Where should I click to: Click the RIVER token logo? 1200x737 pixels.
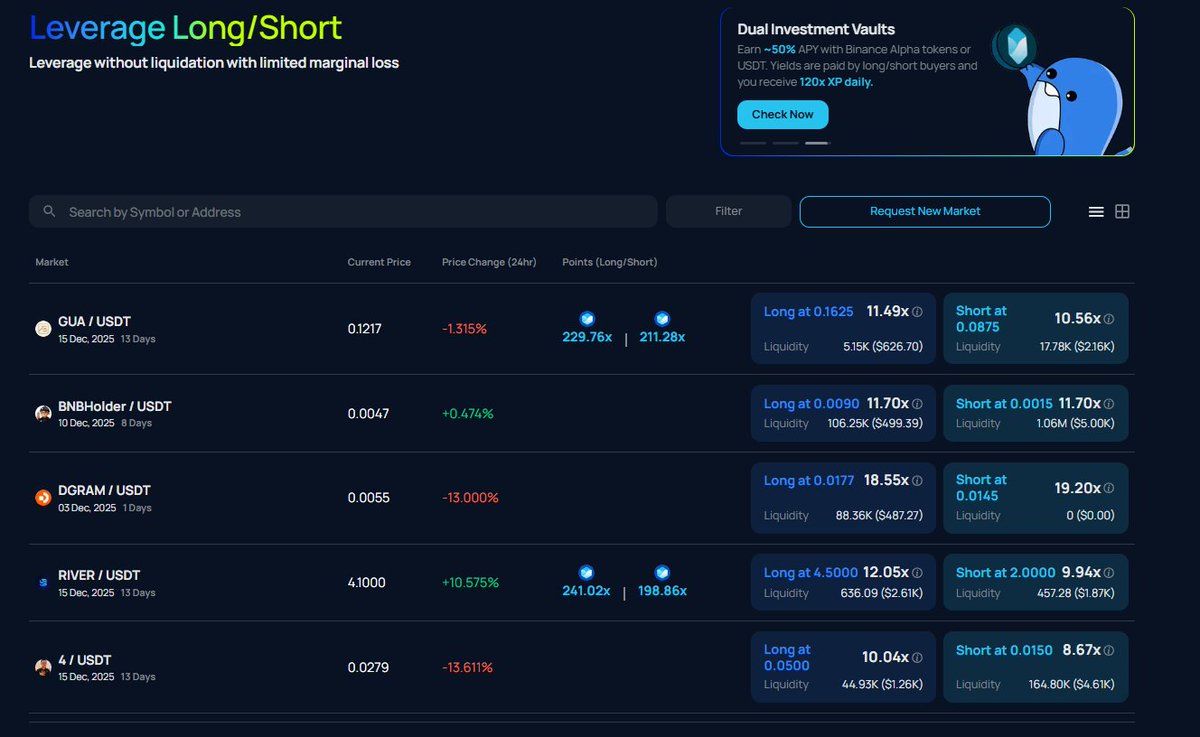pos(43,583)
